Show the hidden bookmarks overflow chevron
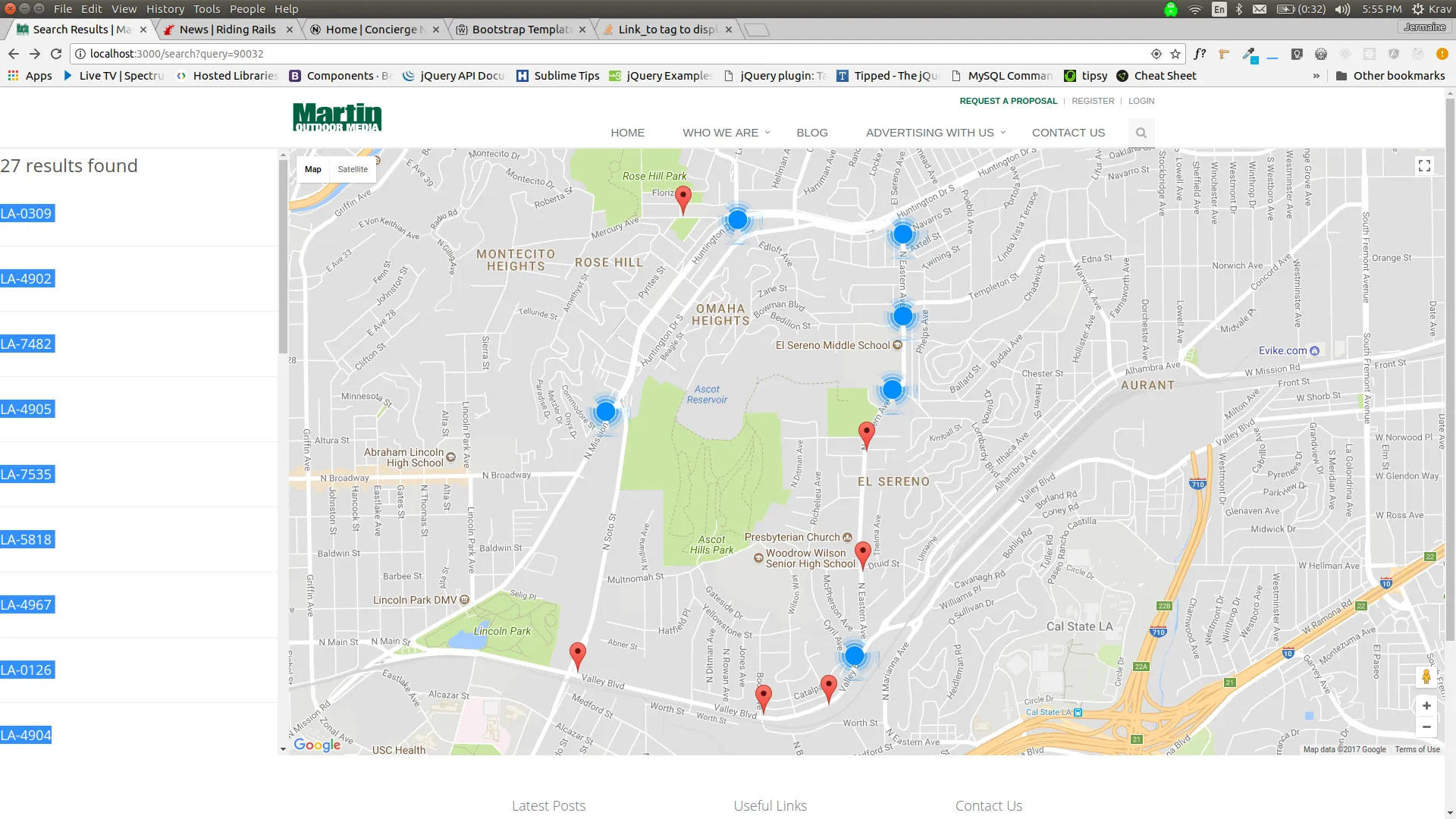Viewport: 1456px width, 819px height. click(1316, 76)
